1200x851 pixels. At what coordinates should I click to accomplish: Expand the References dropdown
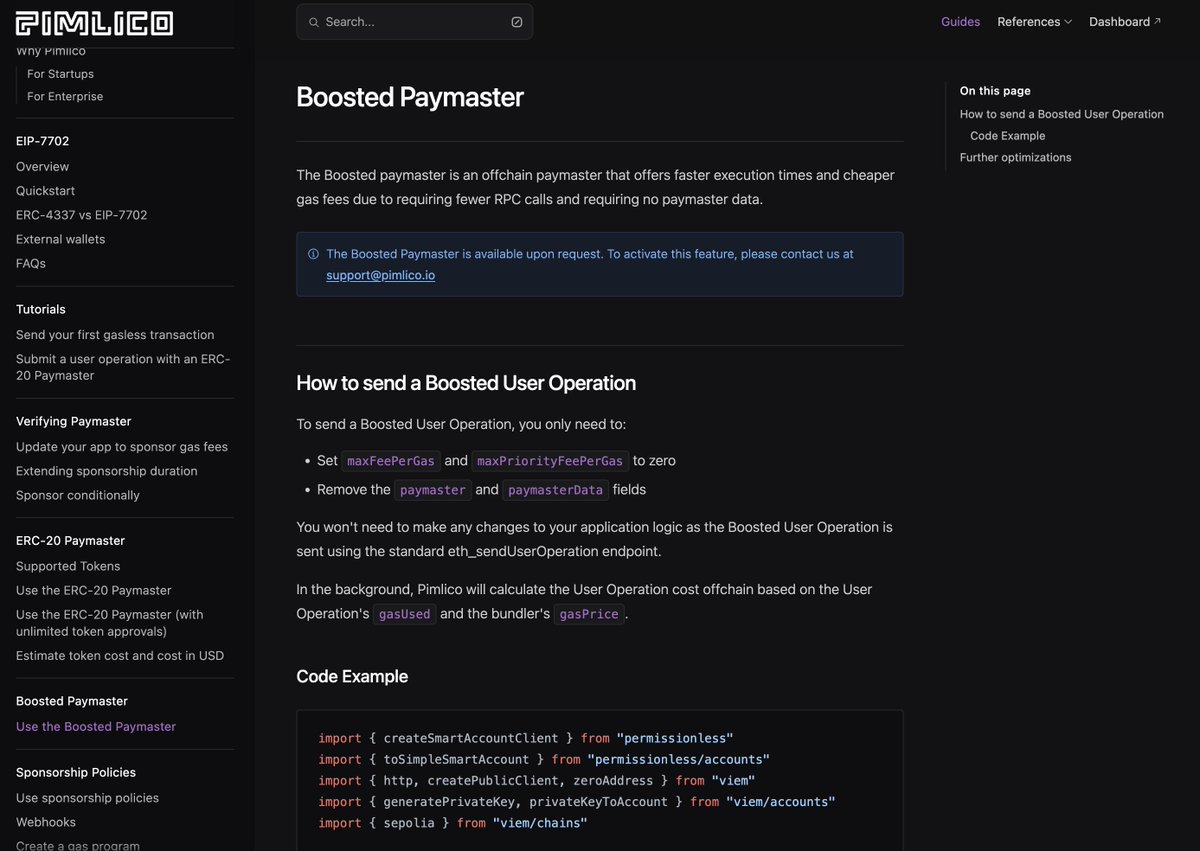[x=1034, y=22]
